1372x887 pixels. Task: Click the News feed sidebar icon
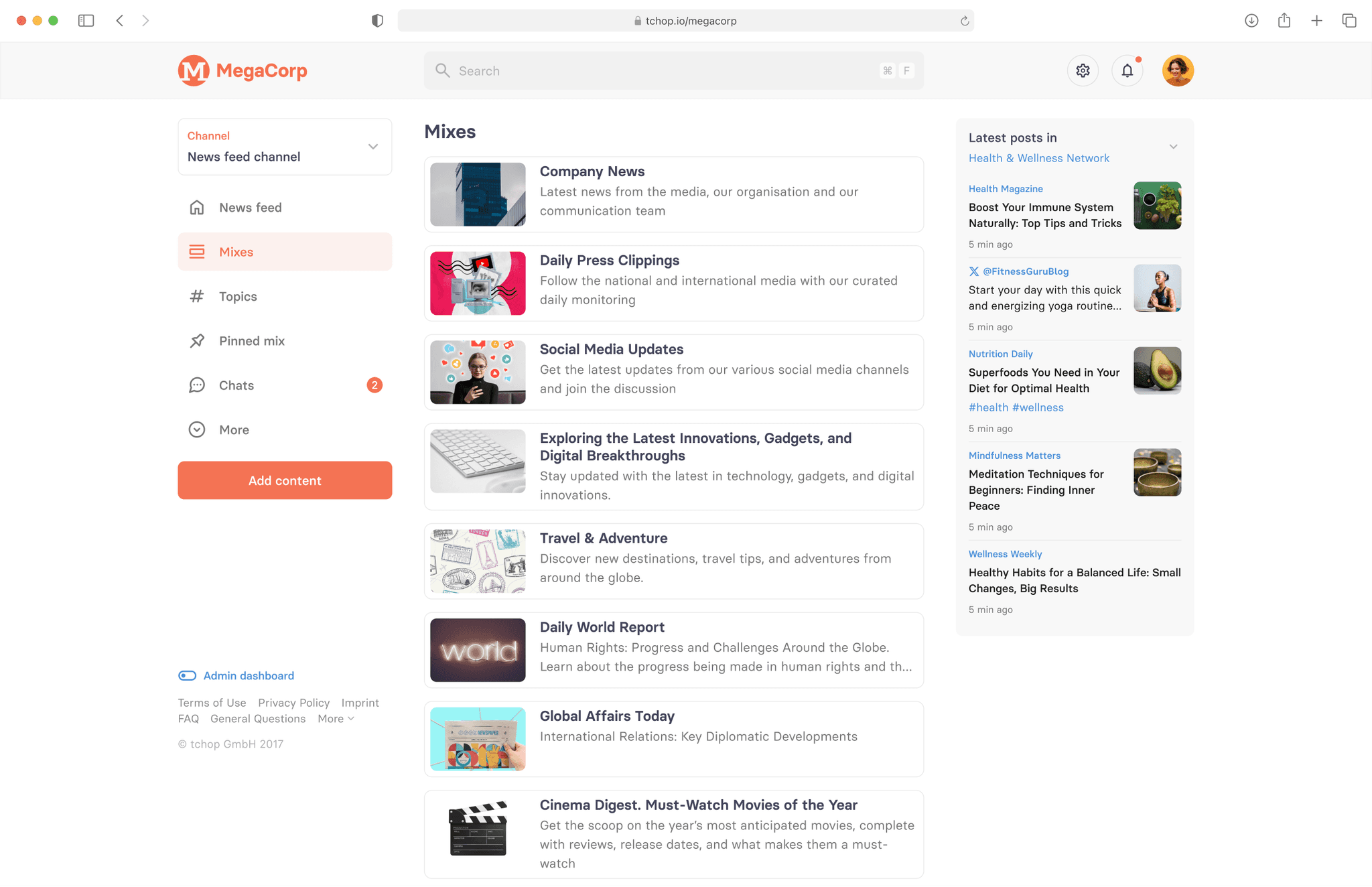pyautogui.click(x=197, y=207)
